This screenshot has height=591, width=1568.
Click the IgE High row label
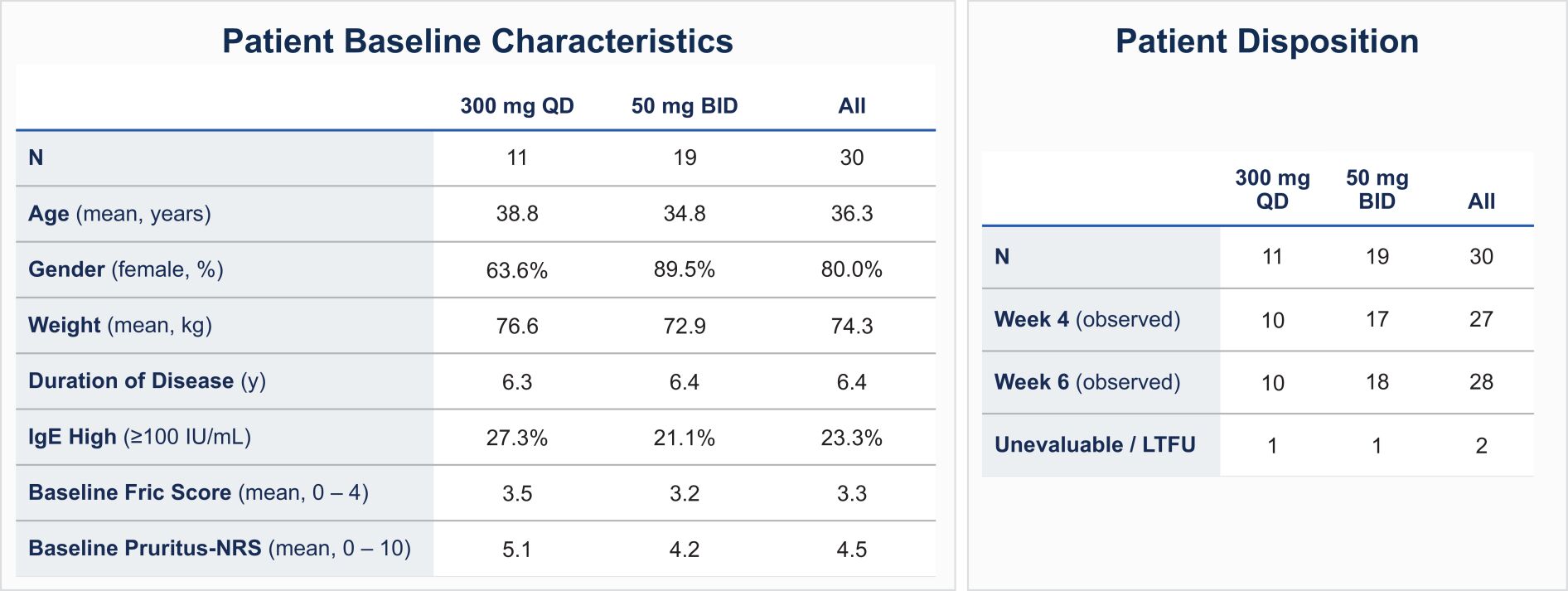point(139,437)
